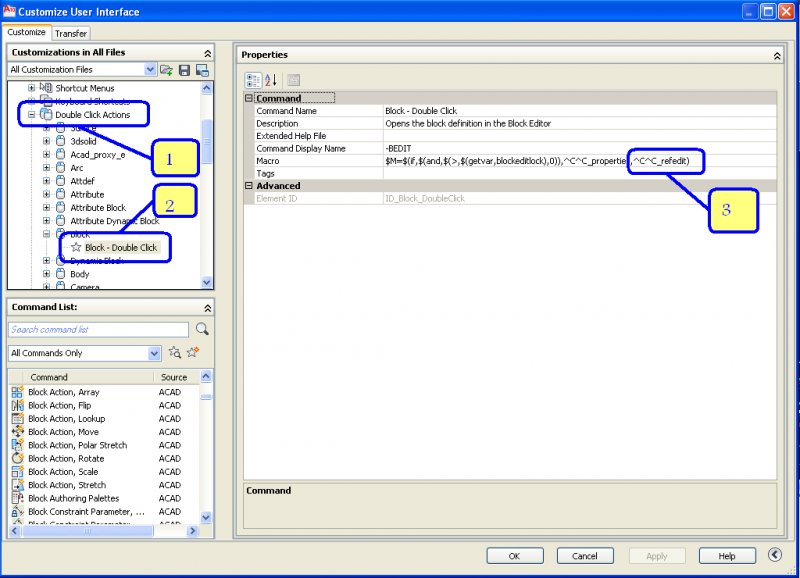Create a new command with the star icon
The width and height of the screenshot is (800, 578).
193,352
